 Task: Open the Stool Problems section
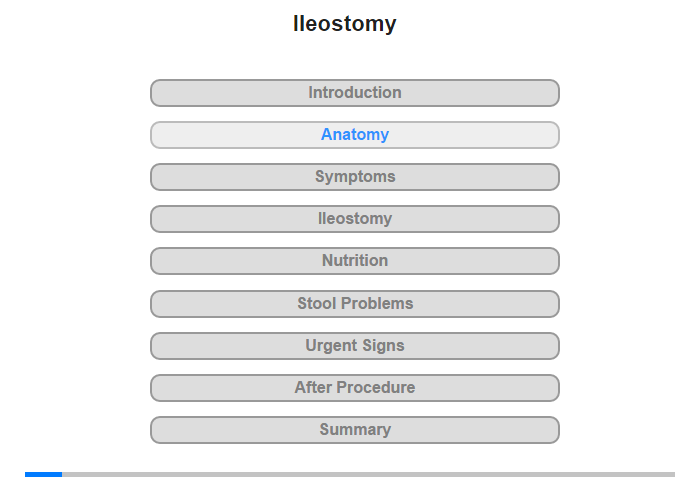click(355, 303)
